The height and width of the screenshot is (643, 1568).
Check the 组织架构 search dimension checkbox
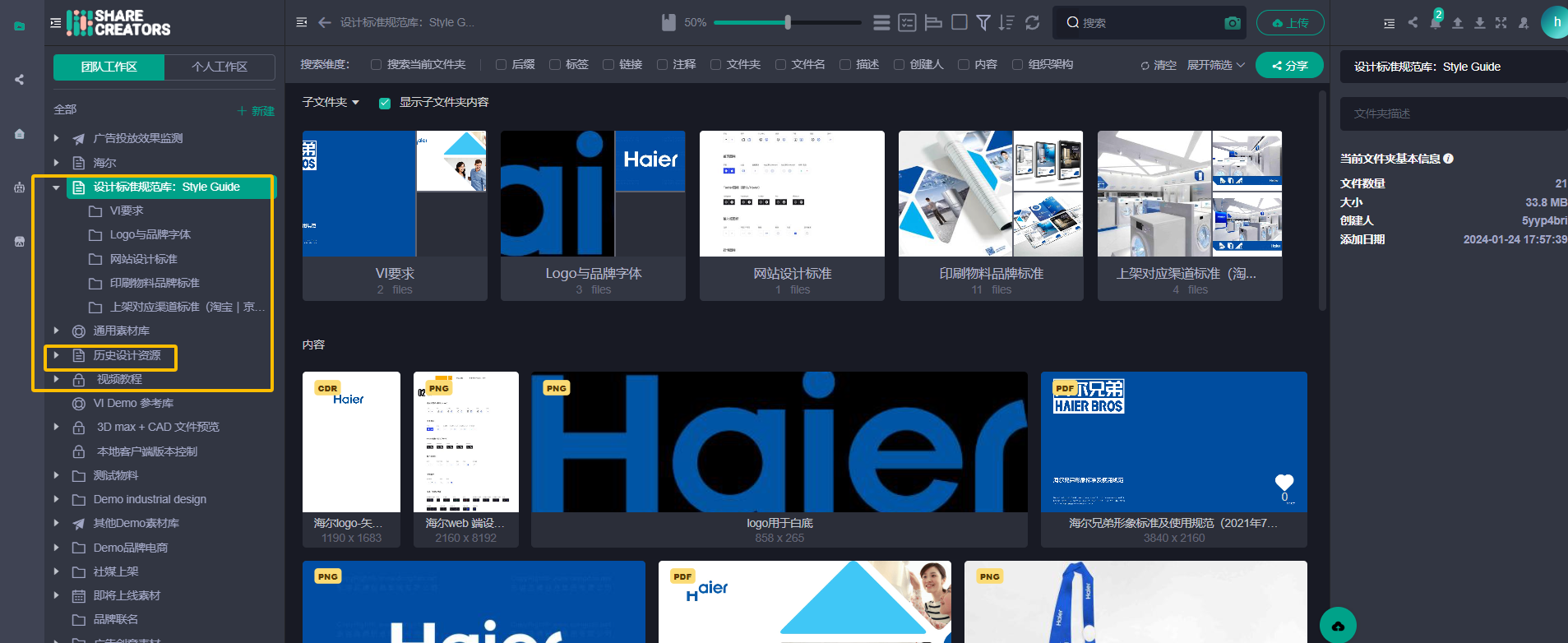1017,64
